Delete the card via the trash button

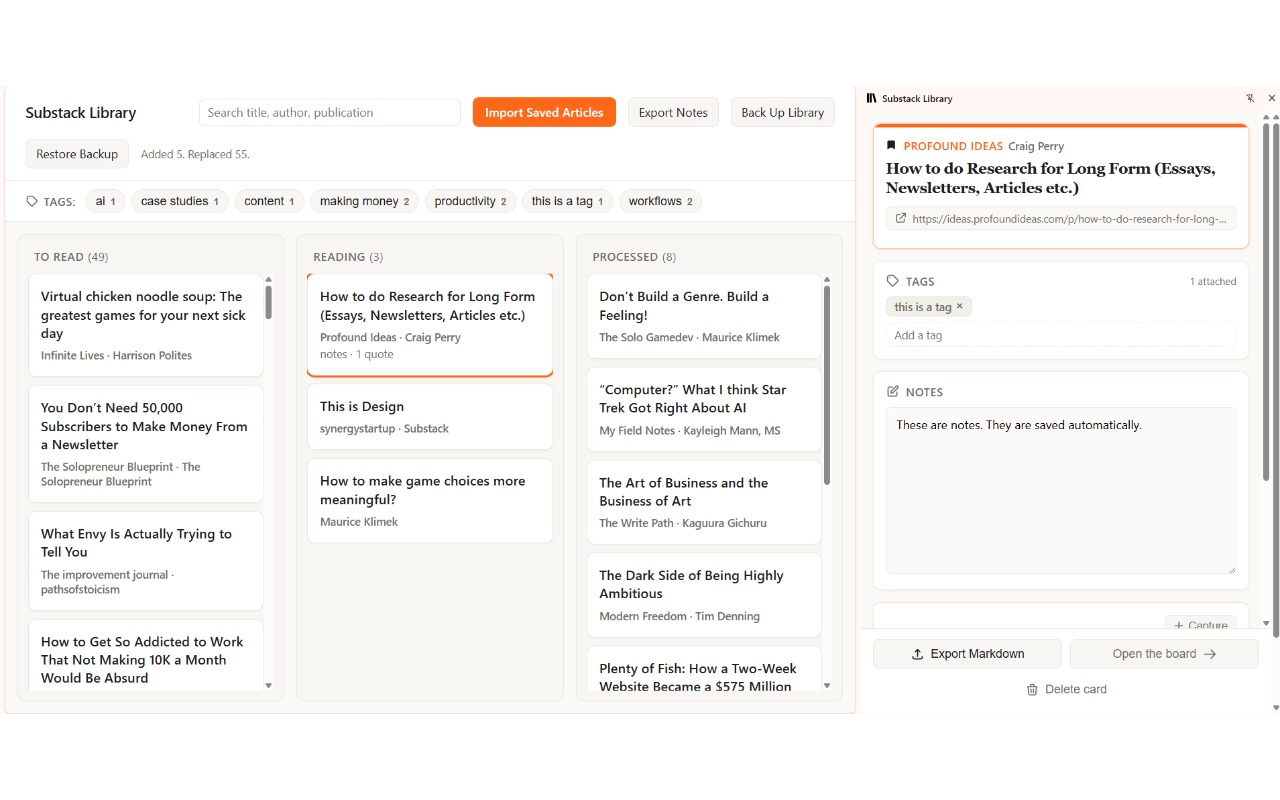point(1066,689)
